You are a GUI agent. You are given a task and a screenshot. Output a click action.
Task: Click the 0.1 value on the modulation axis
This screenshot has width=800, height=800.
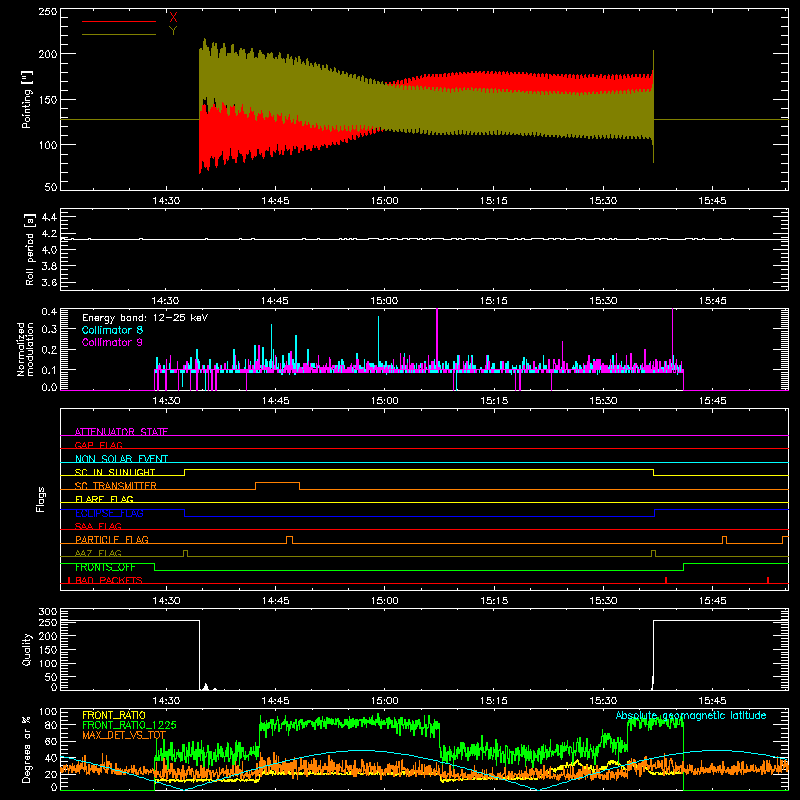[x=49, y=370]
